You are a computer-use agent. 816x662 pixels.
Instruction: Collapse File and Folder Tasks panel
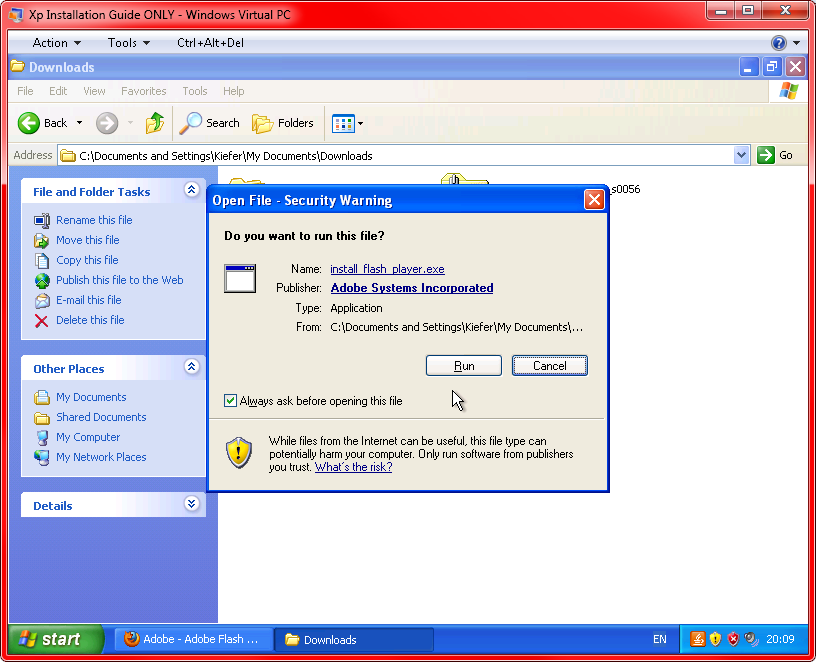pyautogui.click(x=192, y=190)
